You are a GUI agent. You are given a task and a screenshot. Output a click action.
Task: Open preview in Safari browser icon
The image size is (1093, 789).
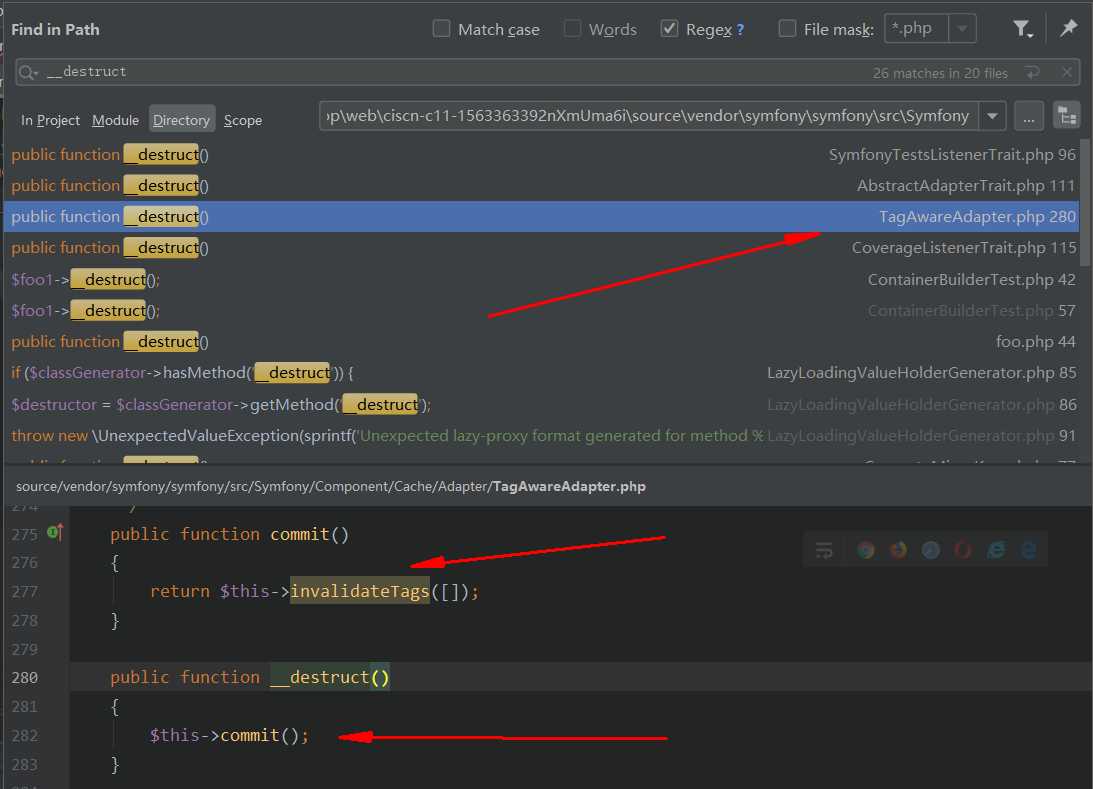931,550
